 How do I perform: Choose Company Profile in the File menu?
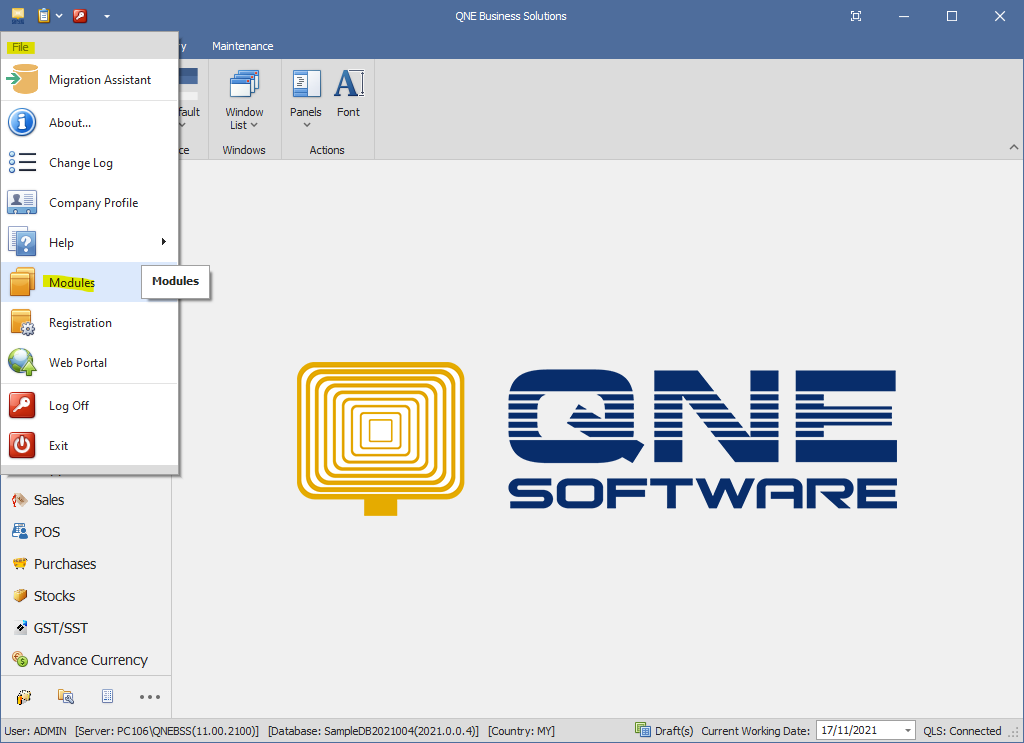pyautogui.click(x=89, y=202)
